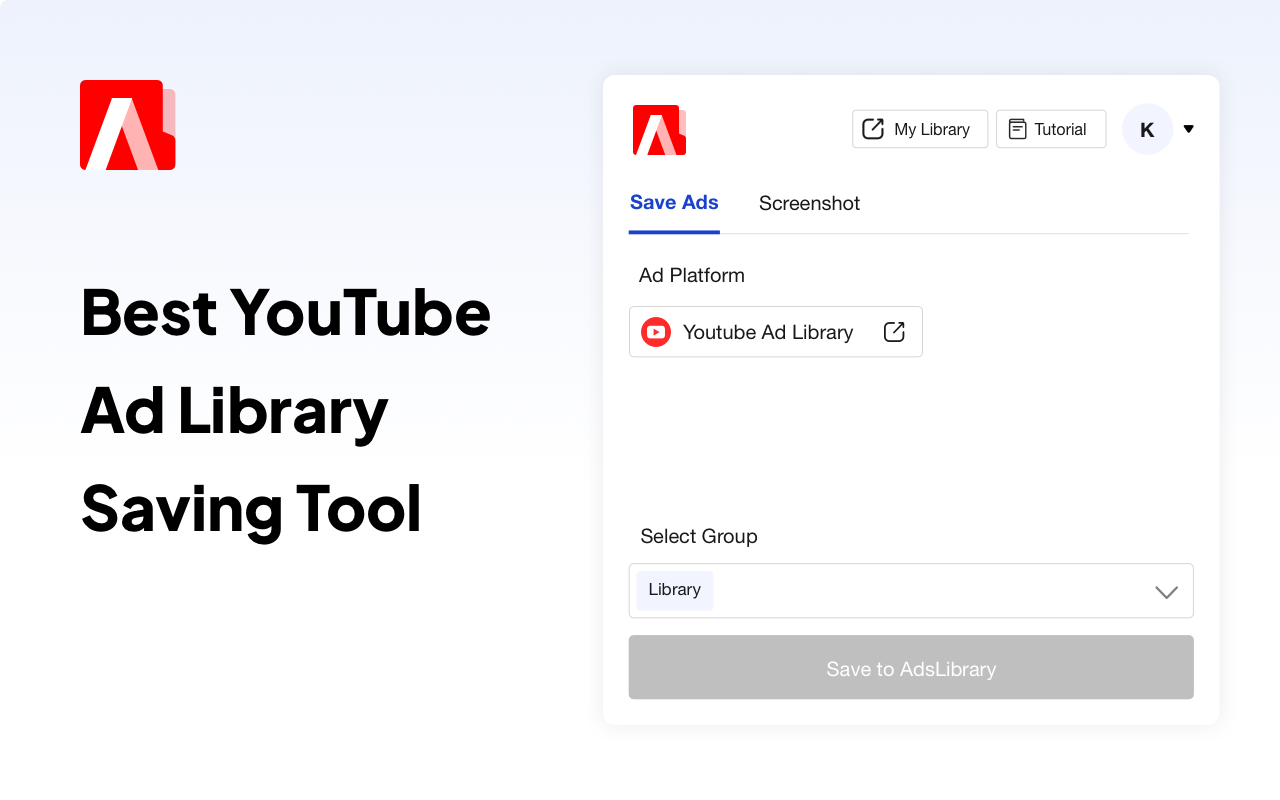
Task: Open My Library
Action: click(919, 128)
